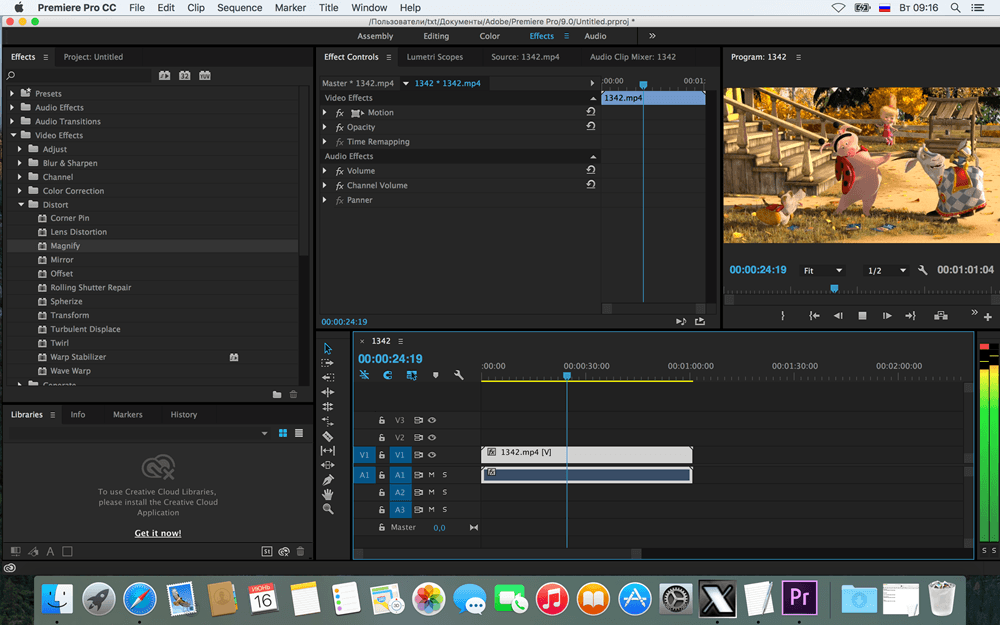
Task: Open the Fit zoom level dropdown
Action: [x=822, y=270]
